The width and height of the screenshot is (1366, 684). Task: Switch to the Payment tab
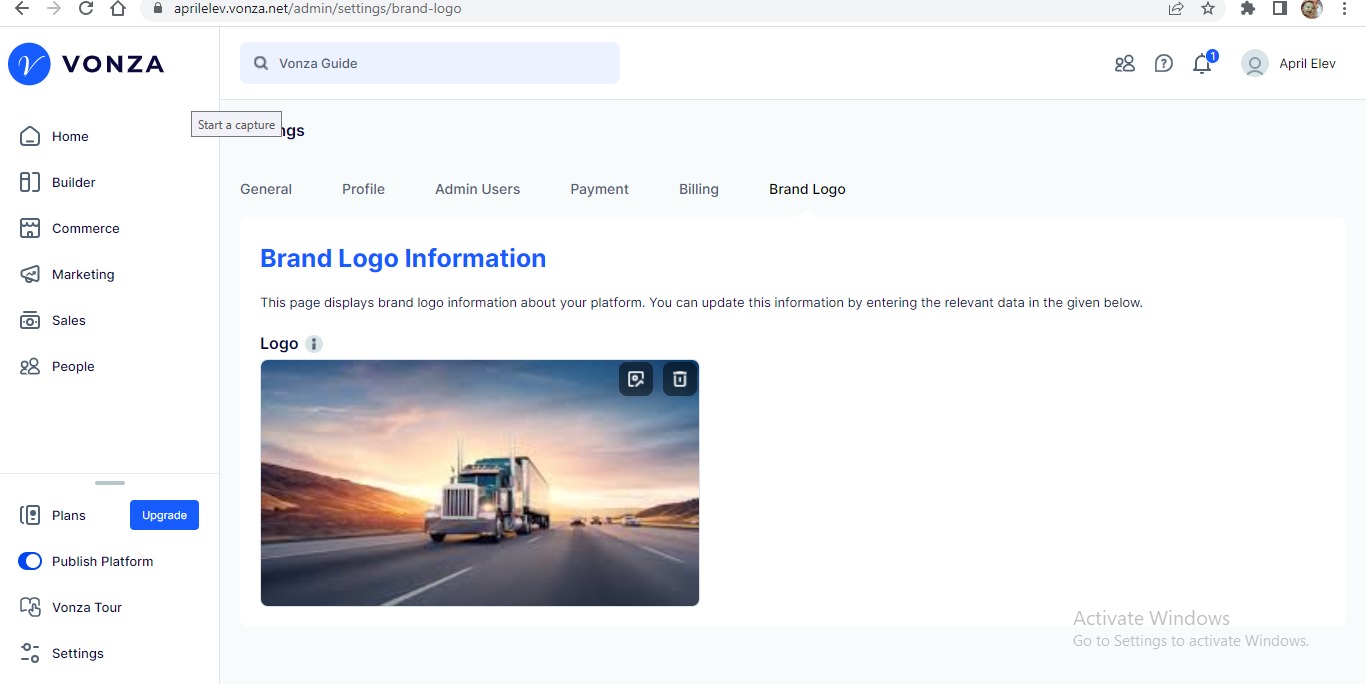tap(599, 189)
